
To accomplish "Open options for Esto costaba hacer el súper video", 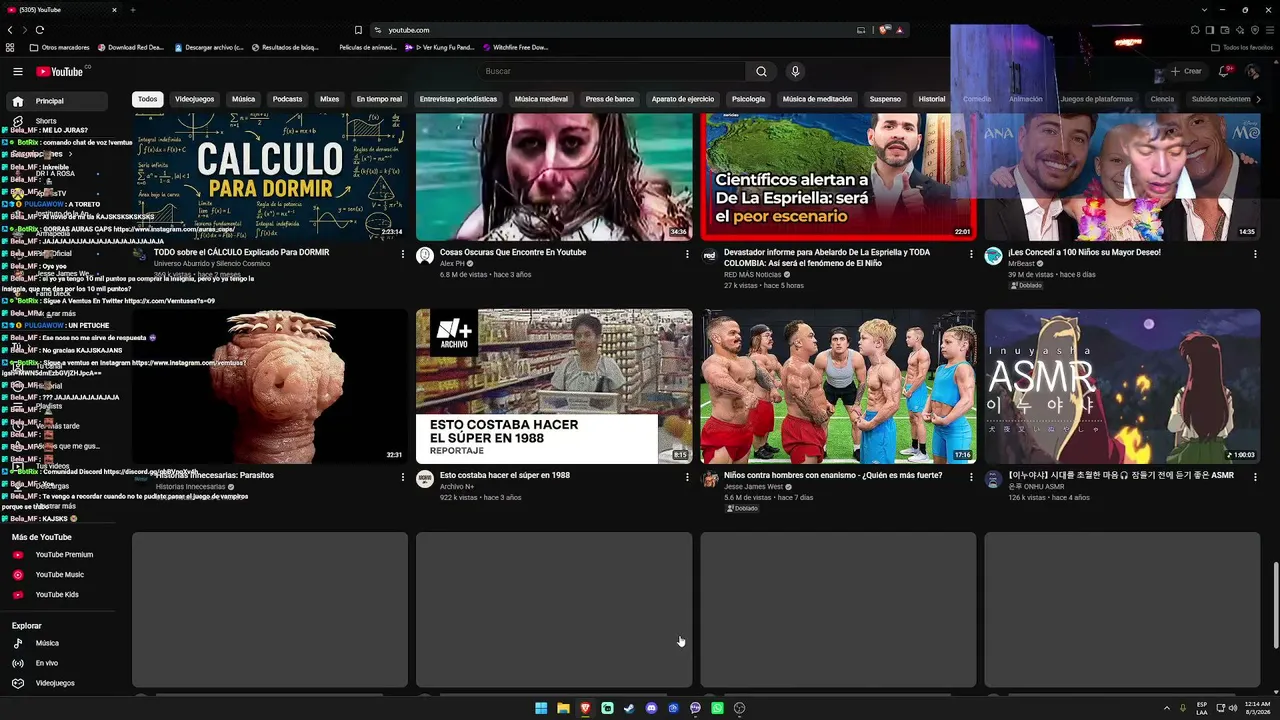I will coord(687,477).
